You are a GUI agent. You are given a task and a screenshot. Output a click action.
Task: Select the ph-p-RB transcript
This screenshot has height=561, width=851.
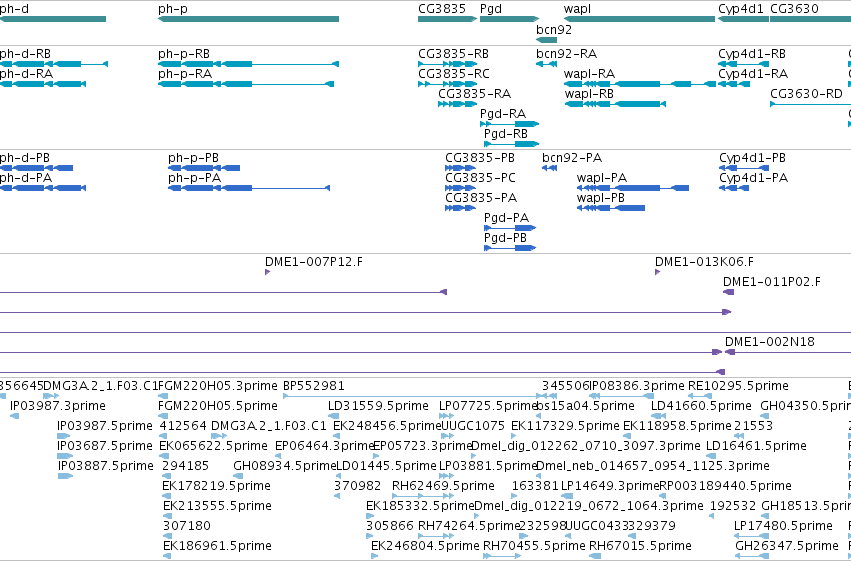tap(249, 64)
